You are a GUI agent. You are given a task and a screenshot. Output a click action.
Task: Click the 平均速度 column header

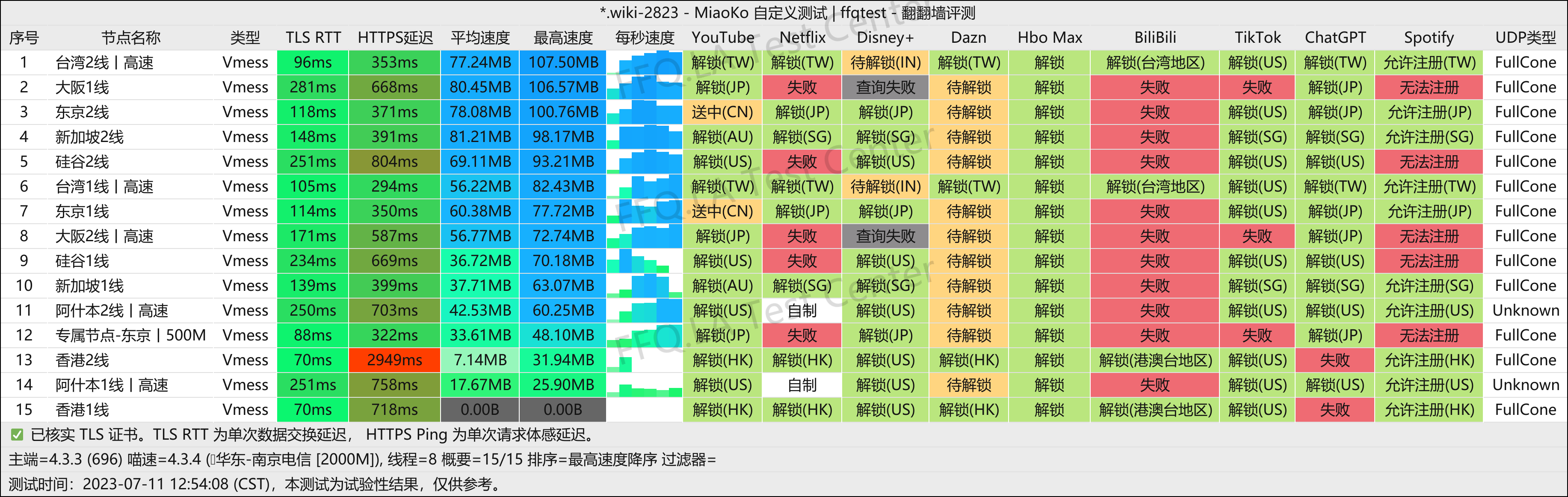(x=480, y=38)
